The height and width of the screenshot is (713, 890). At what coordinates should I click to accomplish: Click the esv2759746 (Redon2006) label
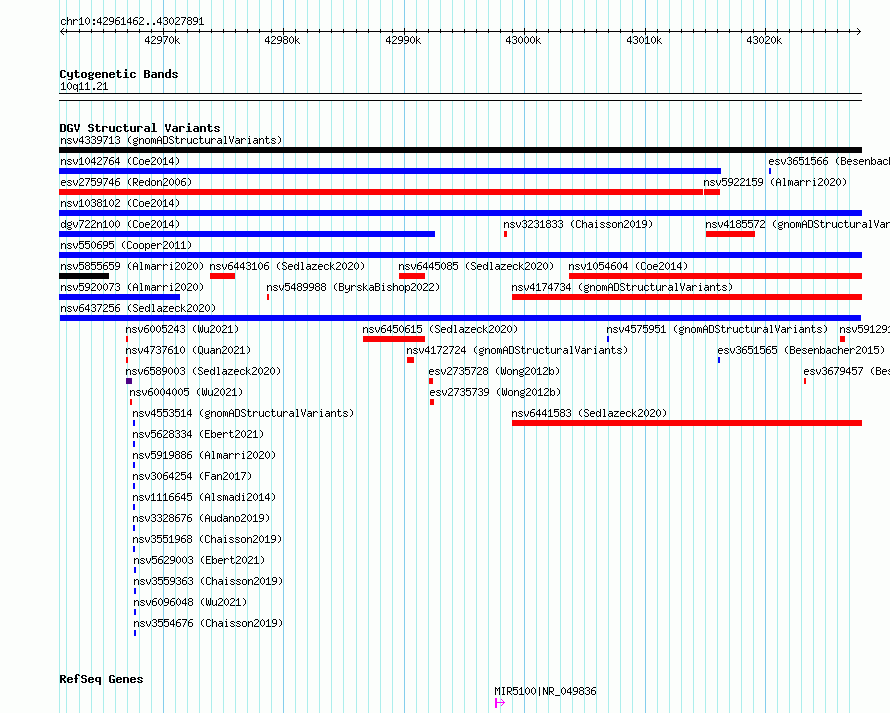(126, 182)
